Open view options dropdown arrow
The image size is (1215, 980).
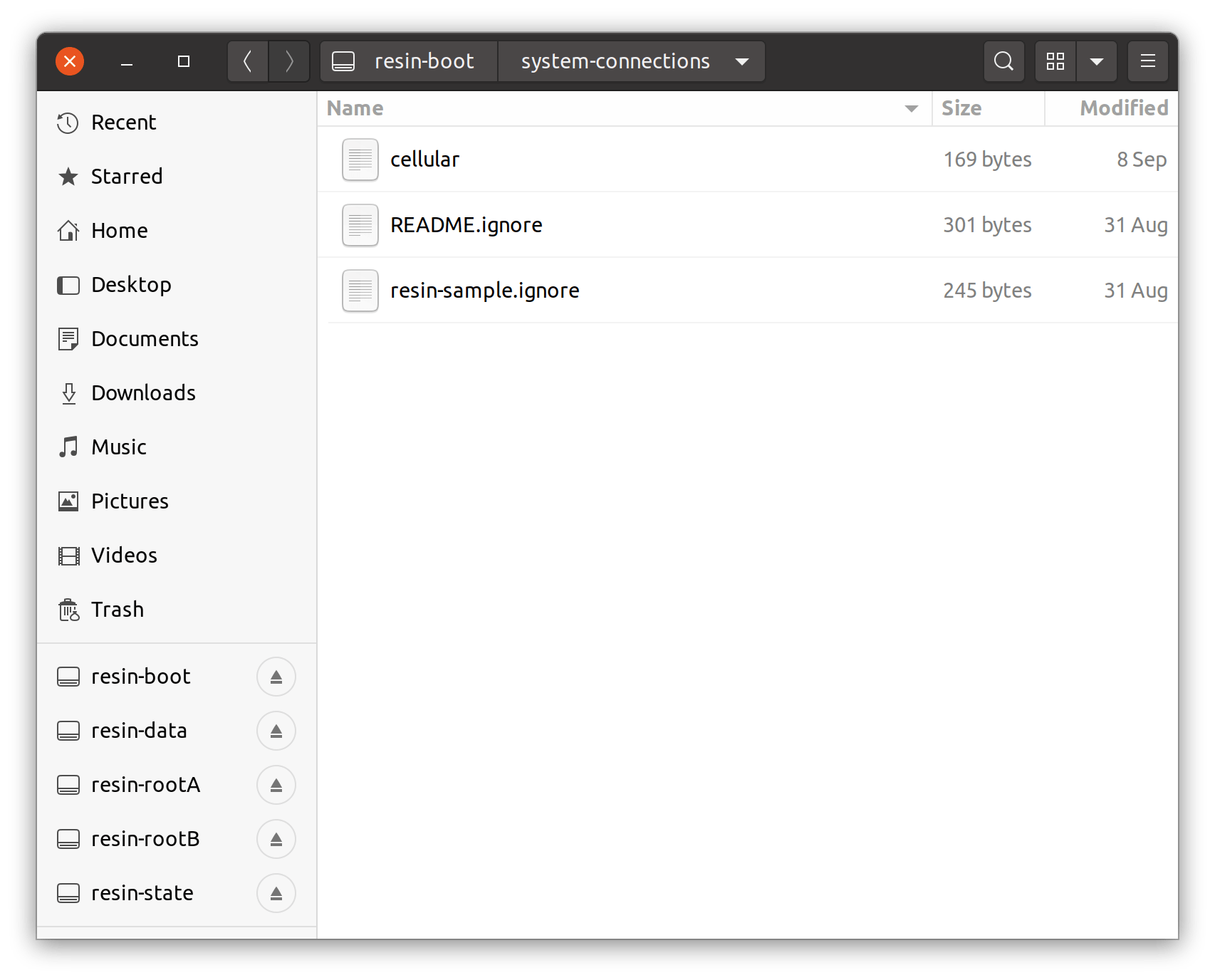pyautogui.click(x=1096, y=61)
